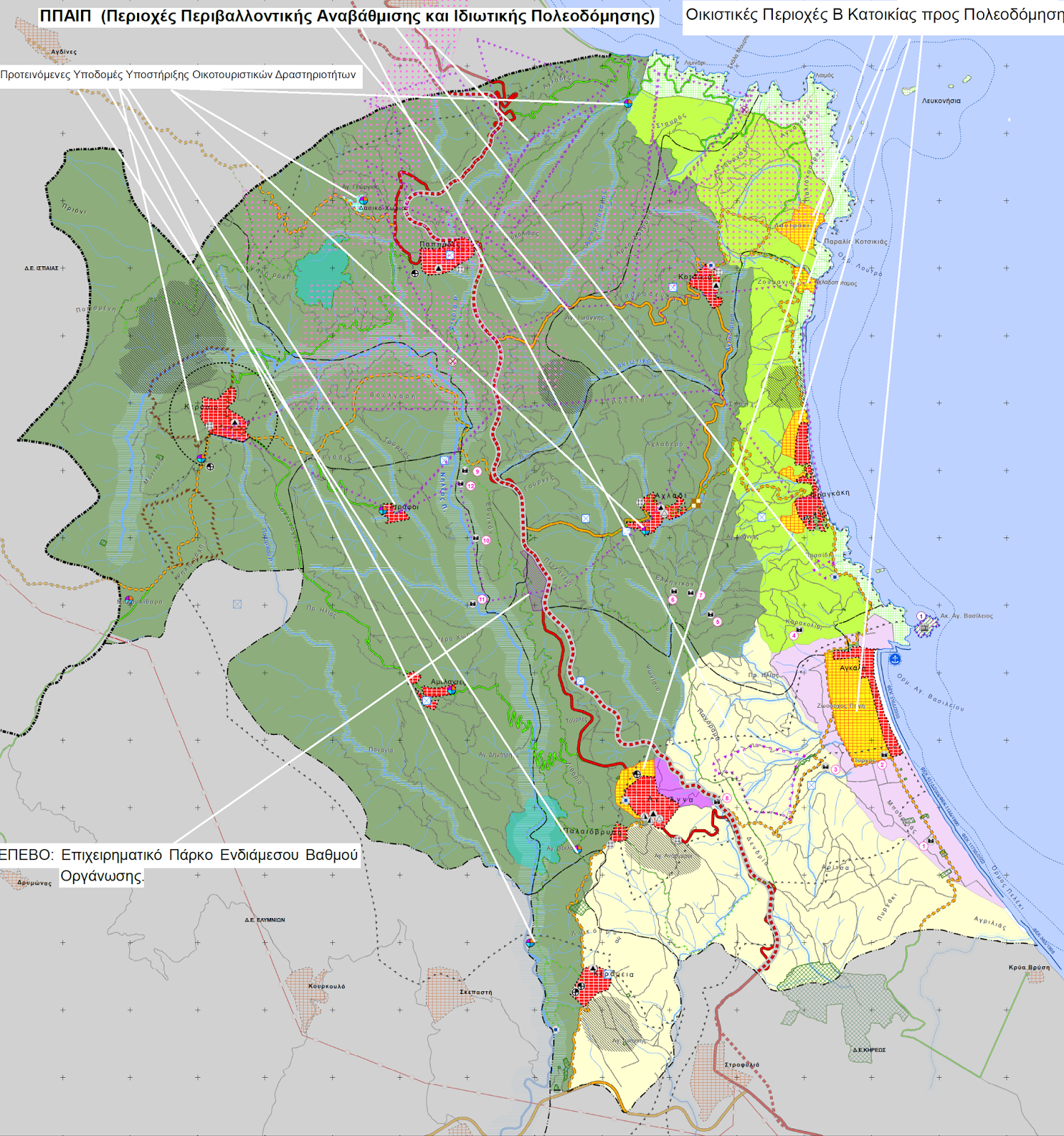Screen dimensions: 1064x1136
Task: Click the pink numbered marker 11
Action: [483, 599]
